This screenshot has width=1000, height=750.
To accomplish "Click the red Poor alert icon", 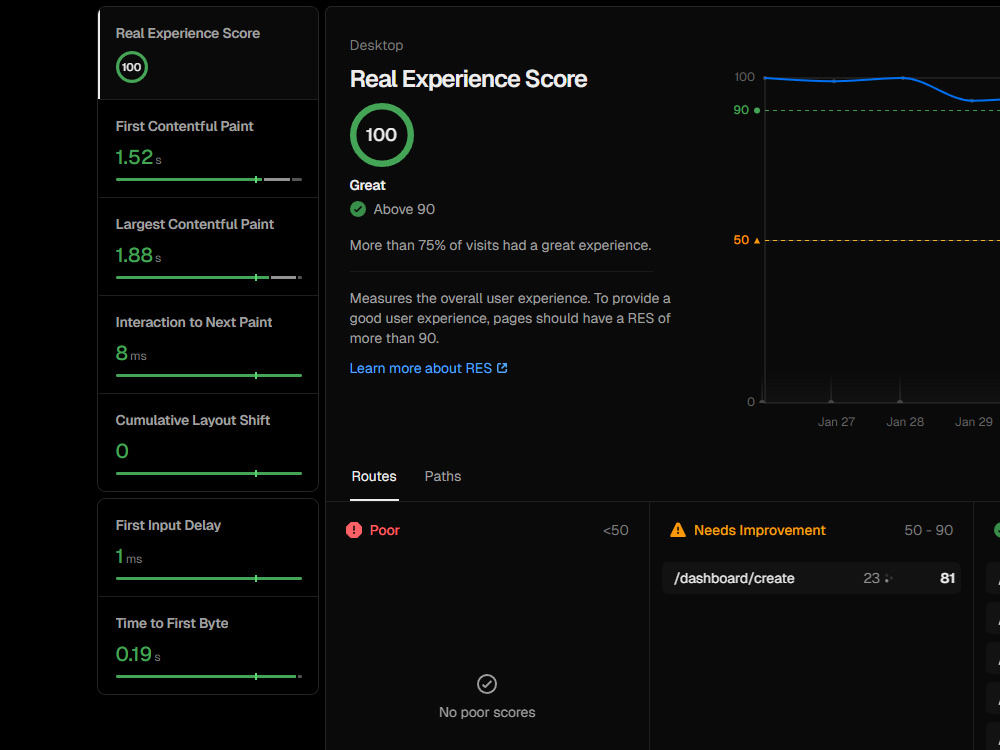I will pyautogui.click(x=354, y=530).
